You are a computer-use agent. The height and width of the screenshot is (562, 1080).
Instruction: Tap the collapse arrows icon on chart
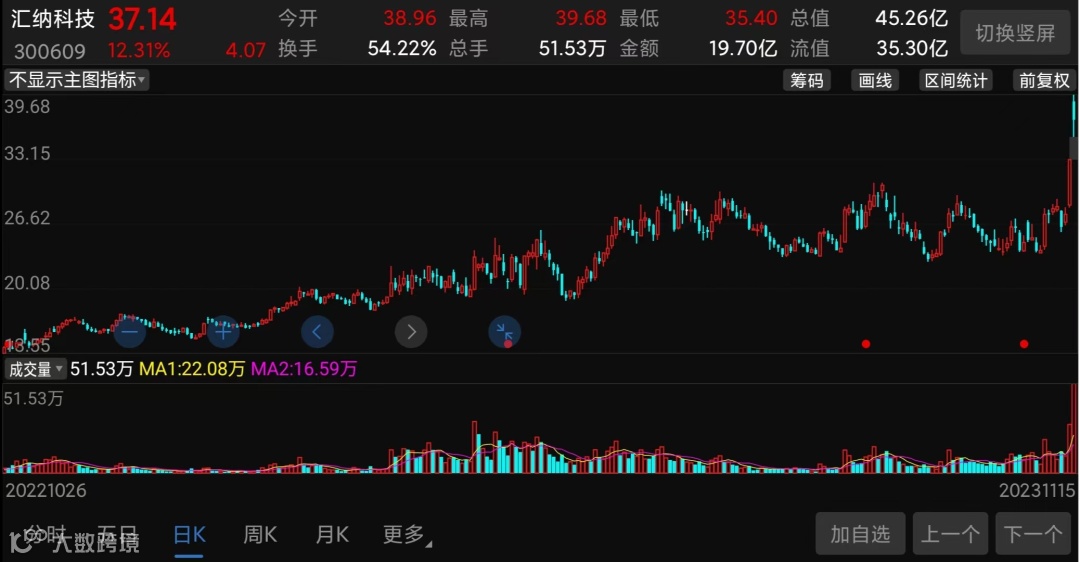[x=505, y=332]
